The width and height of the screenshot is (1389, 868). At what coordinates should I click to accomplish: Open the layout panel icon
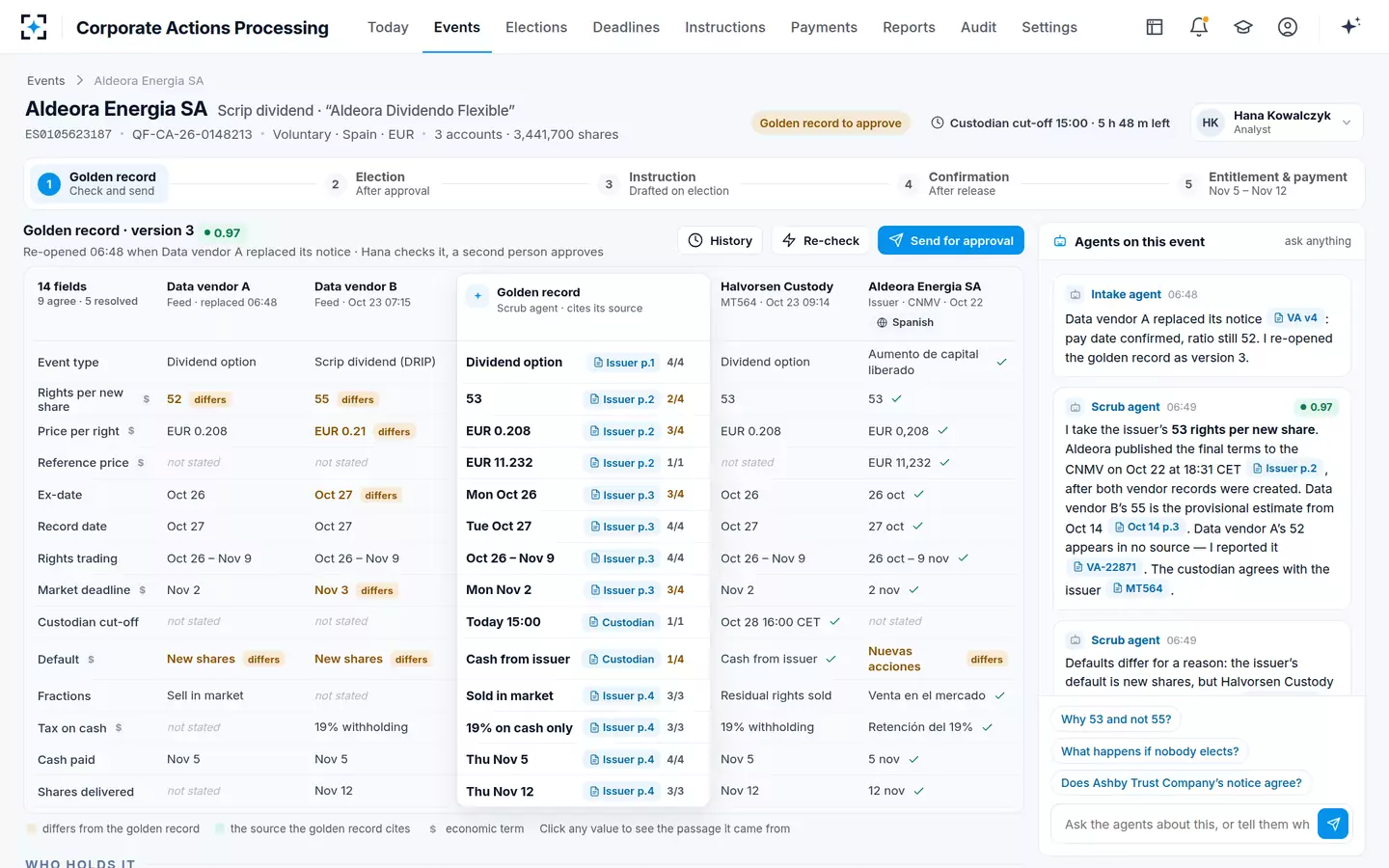tap(1155, 27)
